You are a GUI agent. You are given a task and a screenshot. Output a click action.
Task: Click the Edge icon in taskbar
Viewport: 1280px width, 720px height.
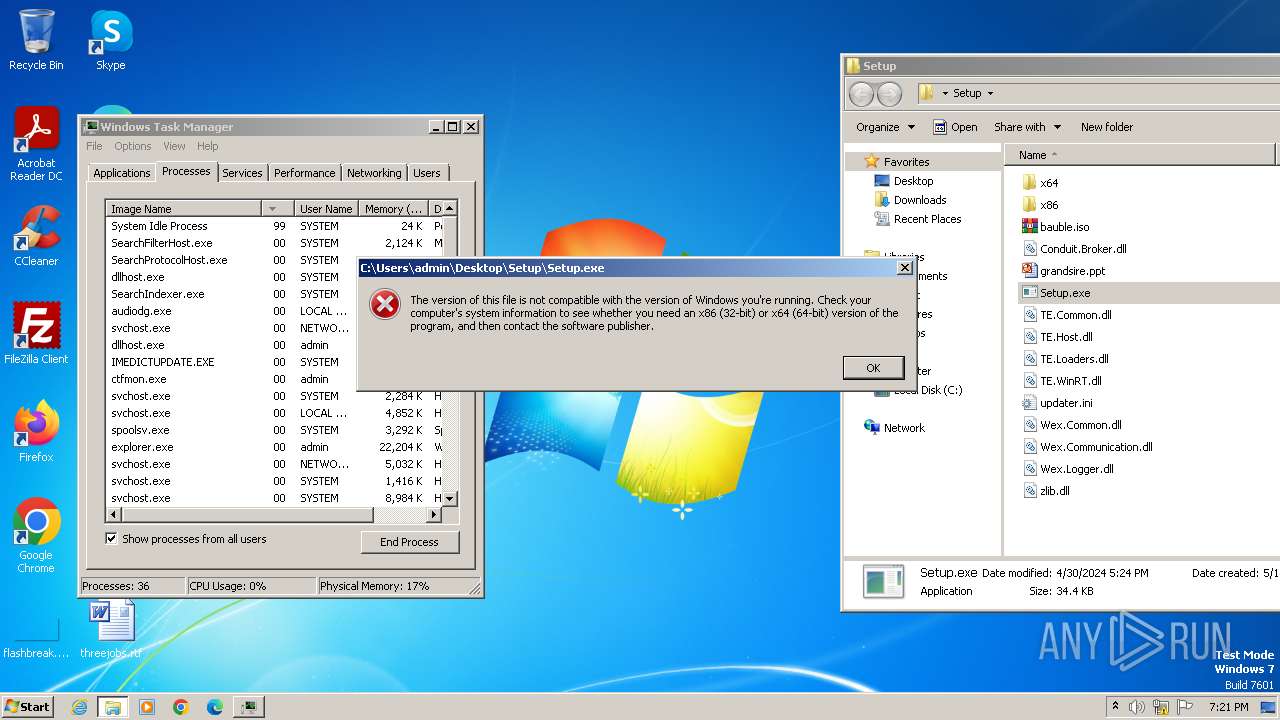(215, 707)
